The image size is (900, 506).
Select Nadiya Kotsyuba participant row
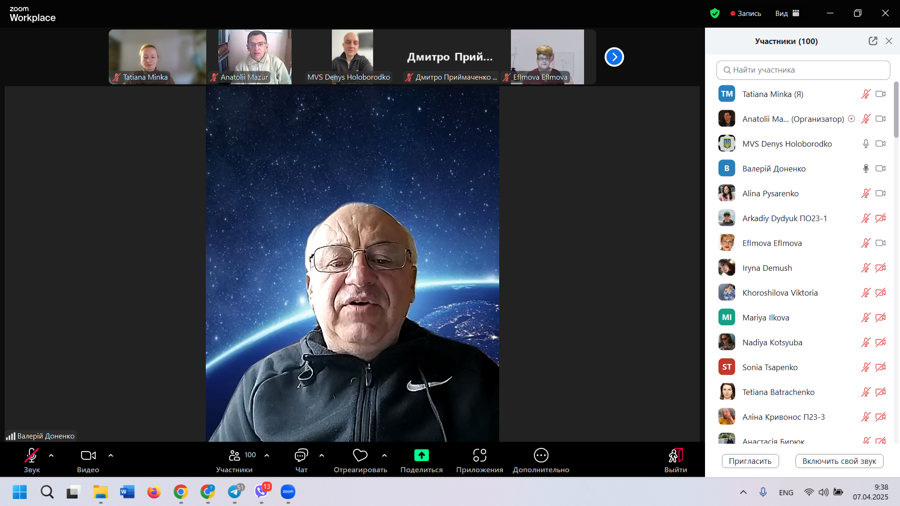click(803, 342)
